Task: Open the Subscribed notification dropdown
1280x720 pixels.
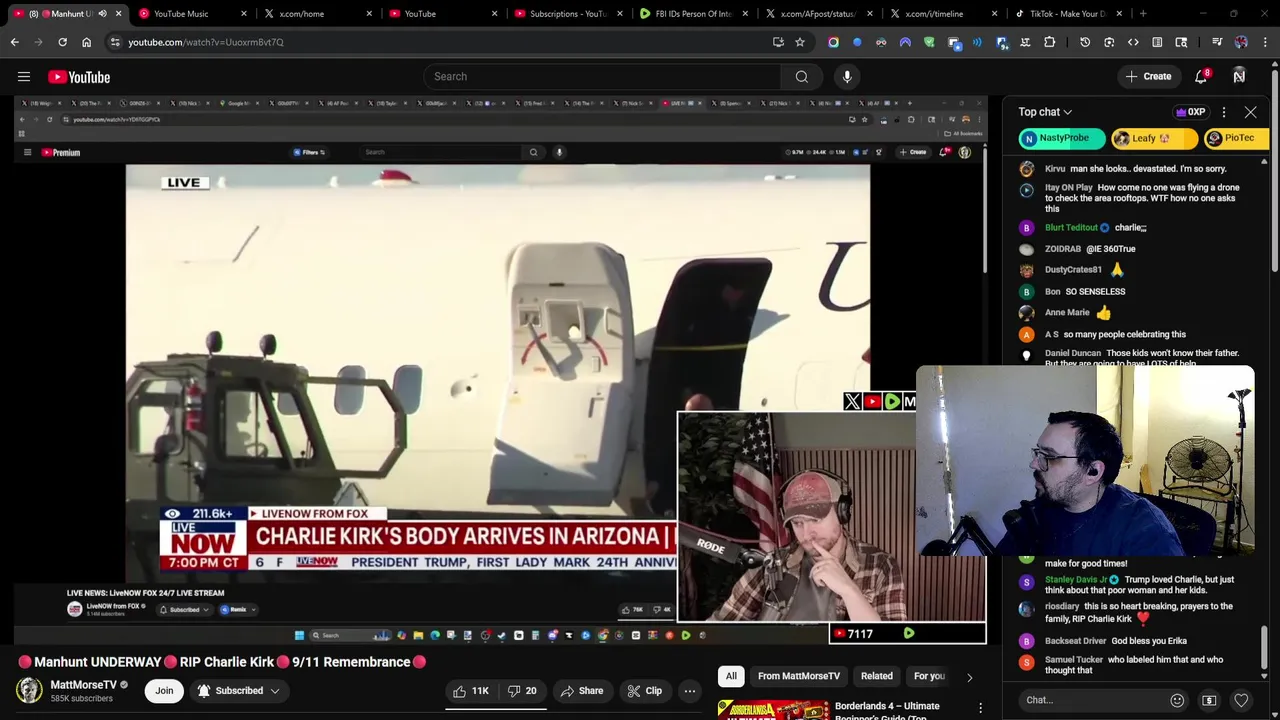Action: 238,691
